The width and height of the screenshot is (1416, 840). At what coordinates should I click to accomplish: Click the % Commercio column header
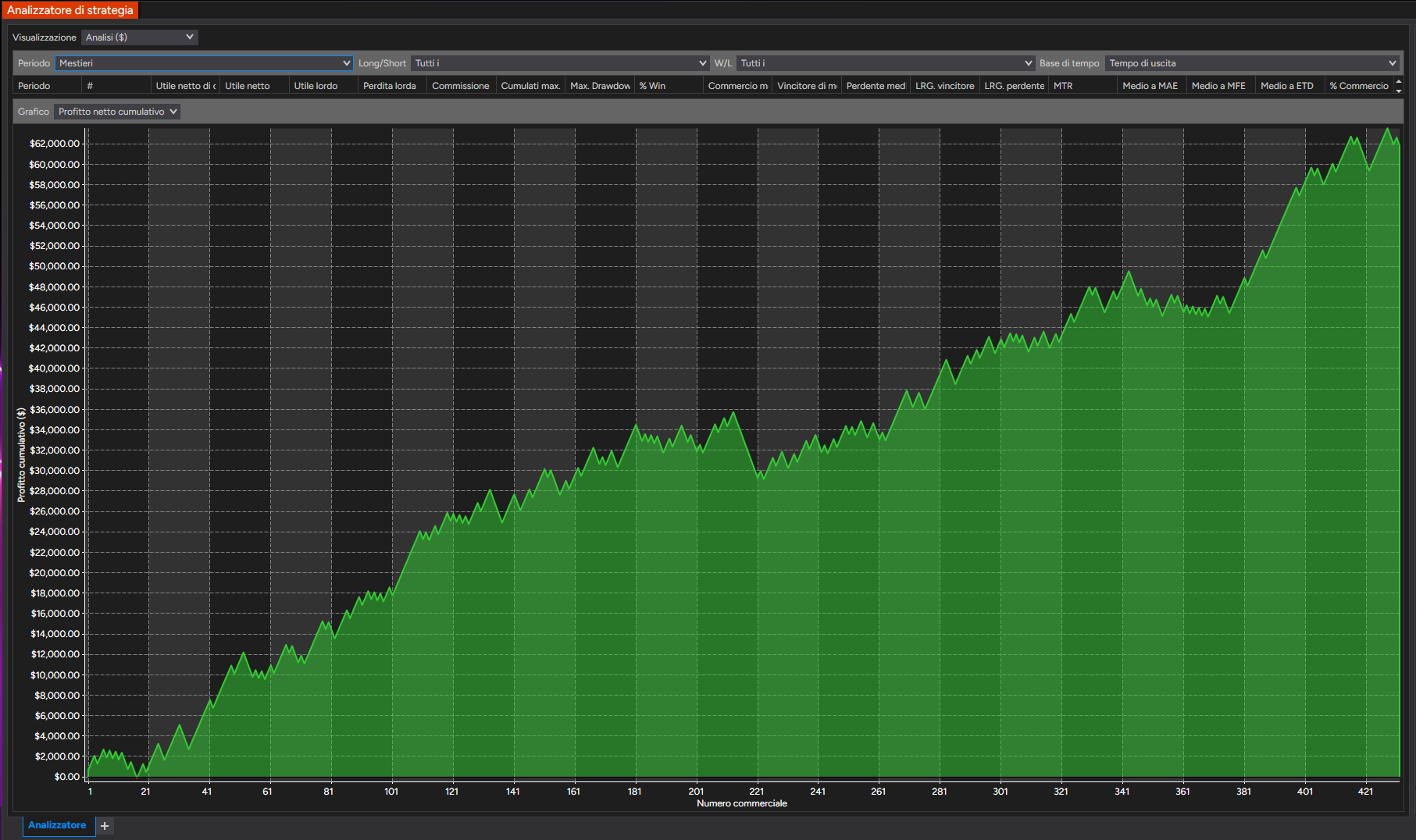1359,86
